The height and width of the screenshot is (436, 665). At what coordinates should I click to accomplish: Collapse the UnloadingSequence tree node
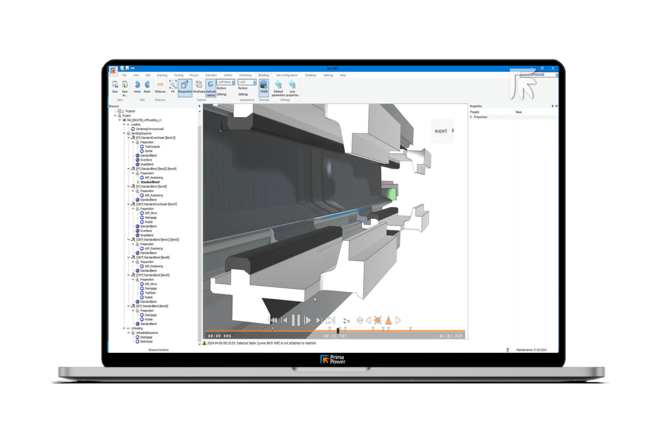(129, 333)
